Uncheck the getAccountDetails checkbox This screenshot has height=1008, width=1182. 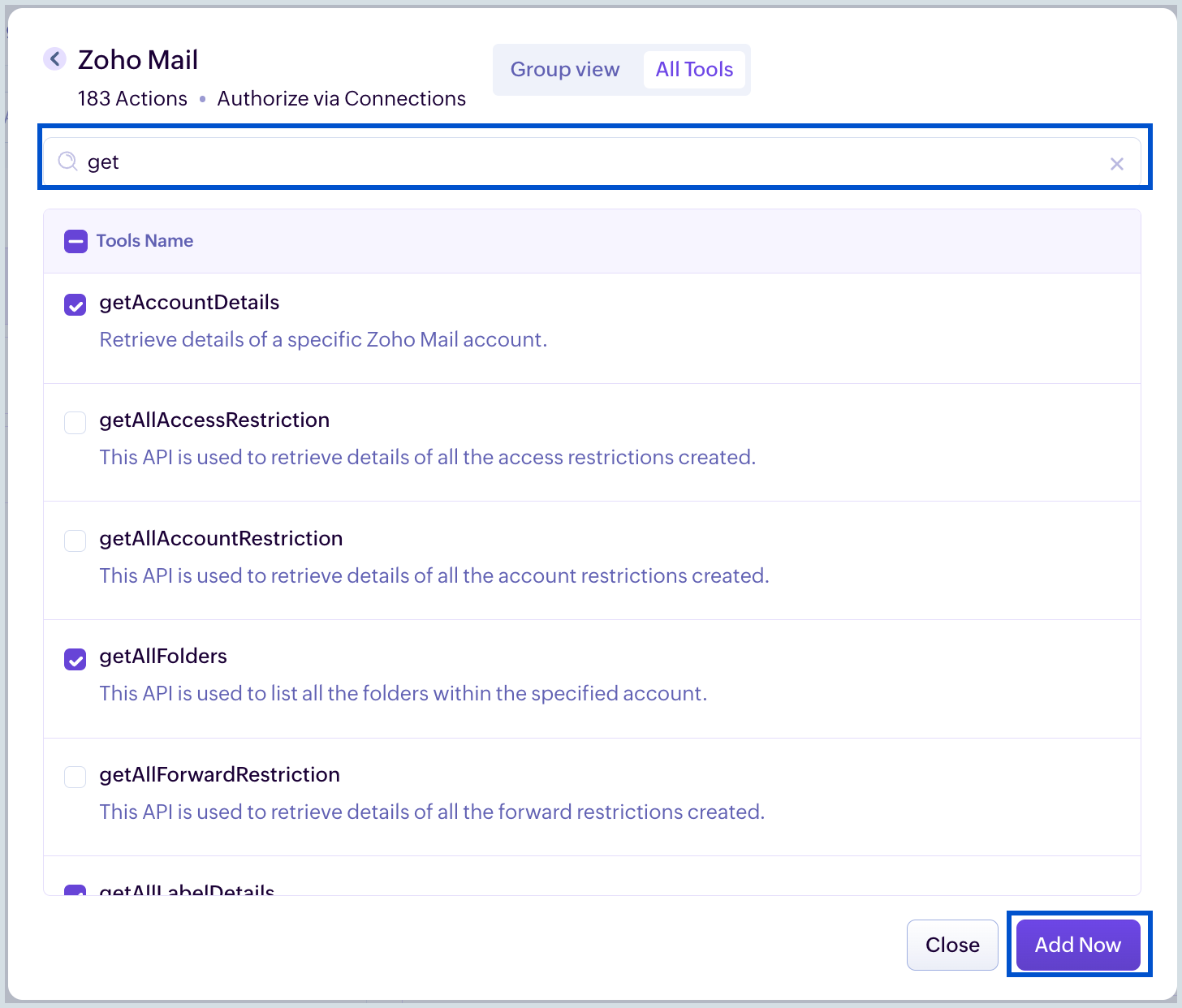(x=75, y=305)
